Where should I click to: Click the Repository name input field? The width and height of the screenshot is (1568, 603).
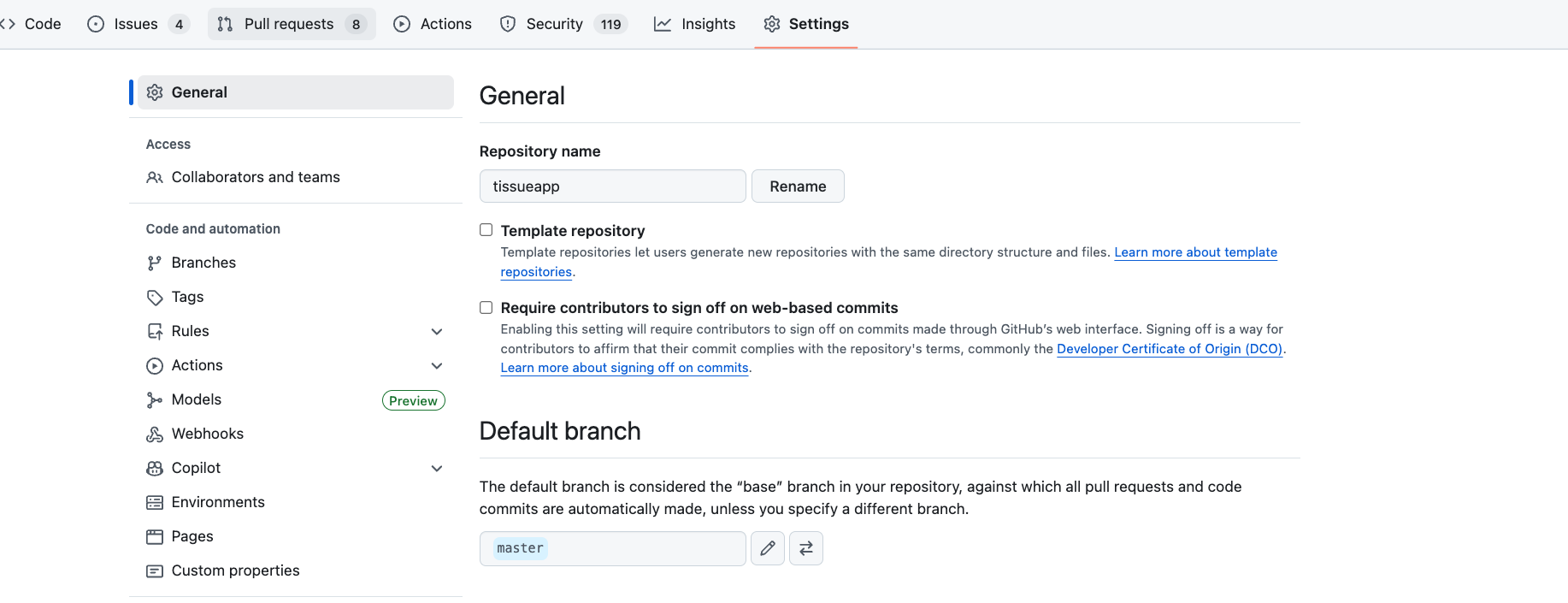coord(613,186)
